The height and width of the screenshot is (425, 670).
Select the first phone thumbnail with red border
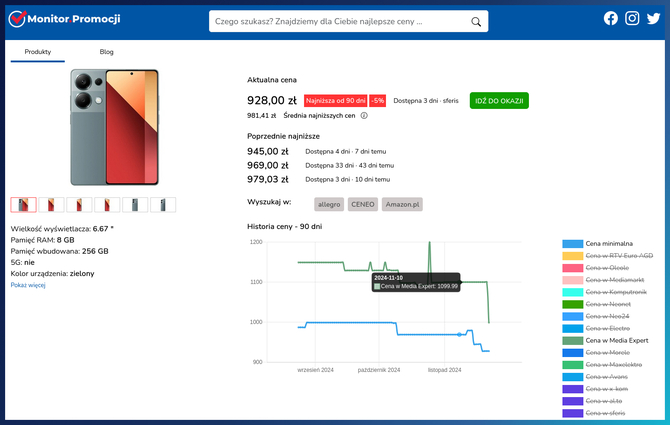click(x=24, y=205)
